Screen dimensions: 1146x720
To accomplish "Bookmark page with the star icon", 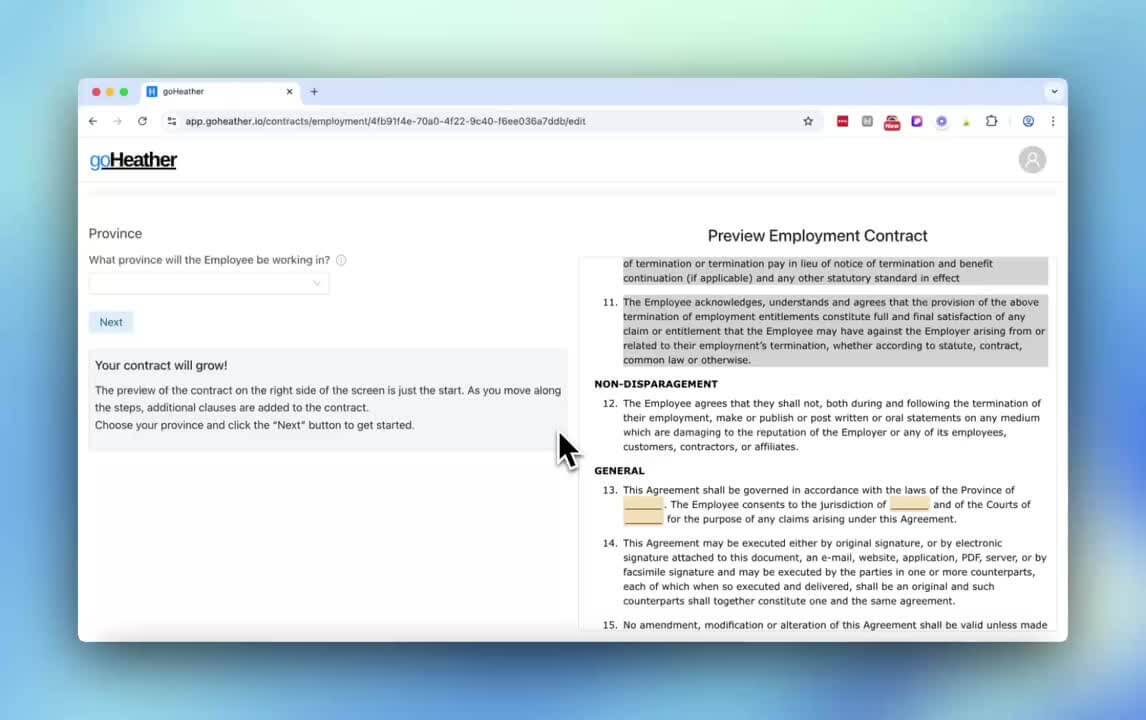I will [x=808, y=121].
